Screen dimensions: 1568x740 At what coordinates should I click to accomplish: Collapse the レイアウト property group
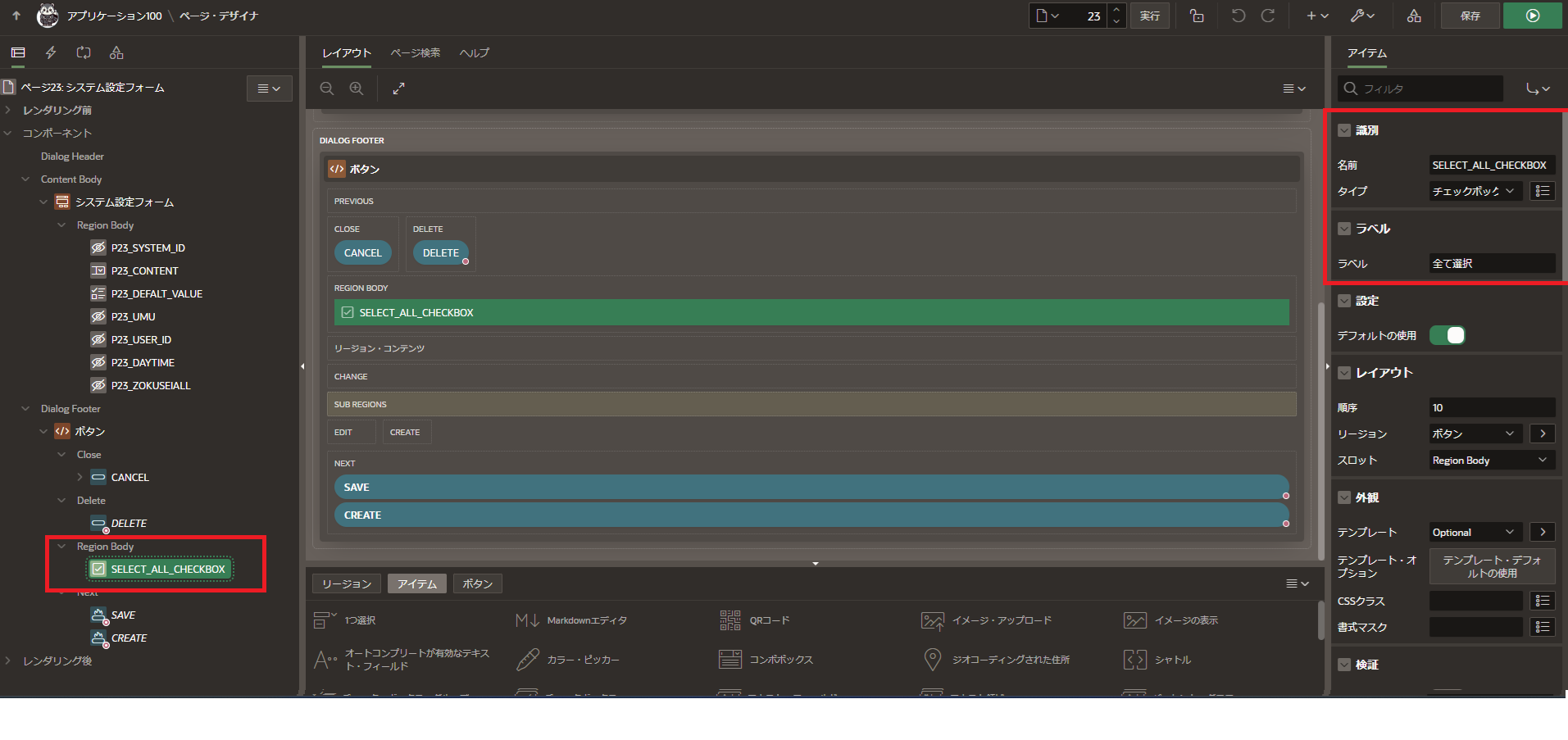(x=1344, y=373)
